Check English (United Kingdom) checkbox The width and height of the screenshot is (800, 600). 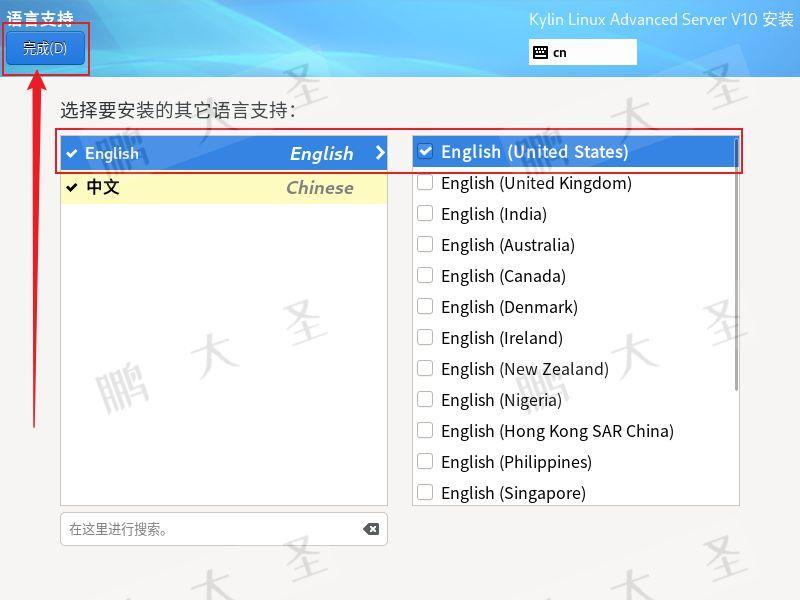(425, 182)
